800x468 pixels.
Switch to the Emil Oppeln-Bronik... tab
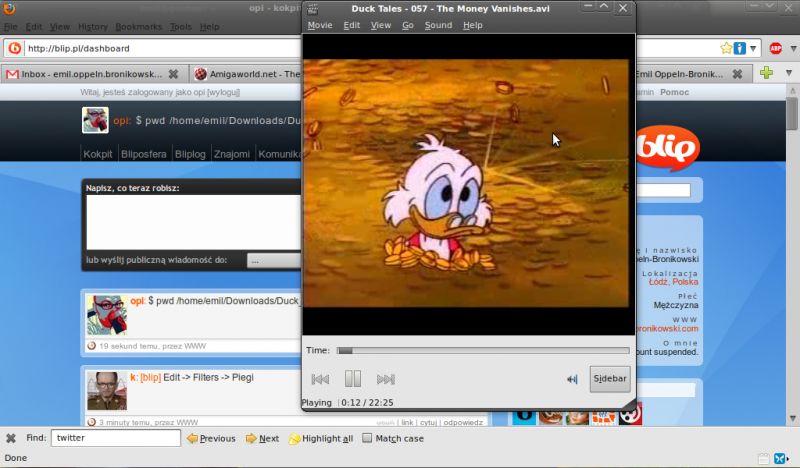tap(679, 74)
